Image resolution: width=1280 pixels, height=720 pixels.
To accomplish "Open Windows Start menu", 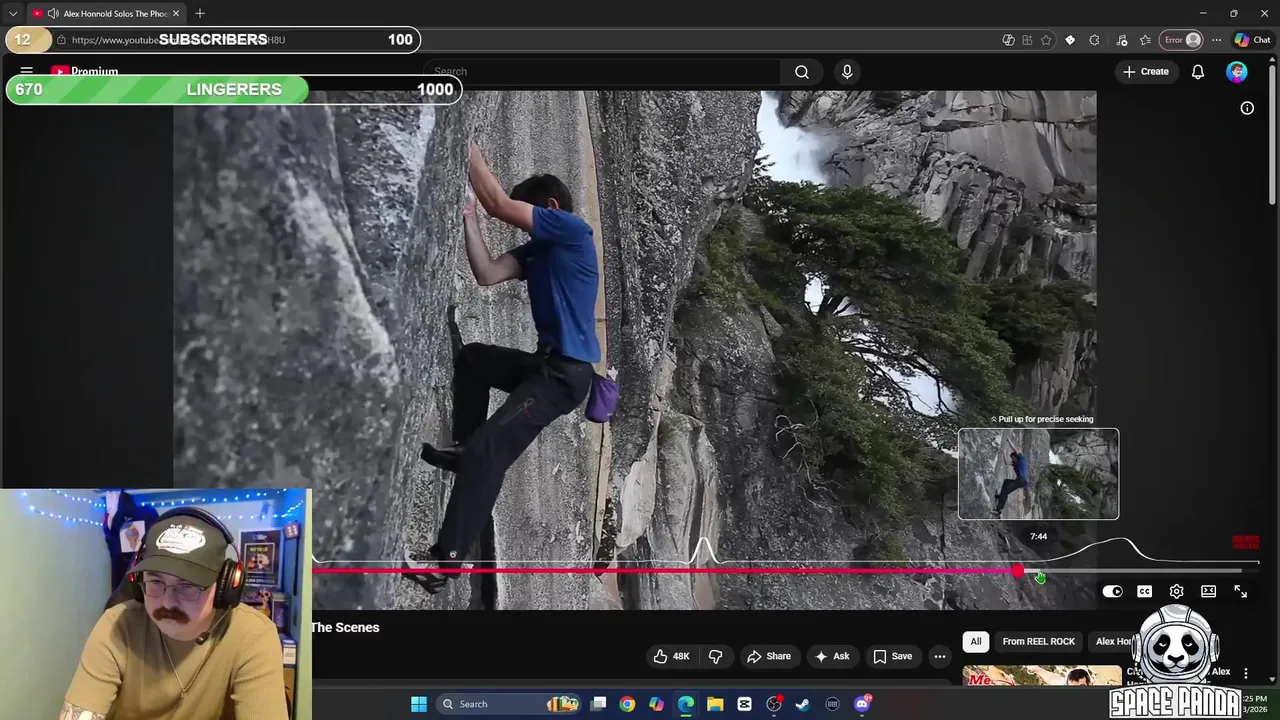I will [419, 704].
